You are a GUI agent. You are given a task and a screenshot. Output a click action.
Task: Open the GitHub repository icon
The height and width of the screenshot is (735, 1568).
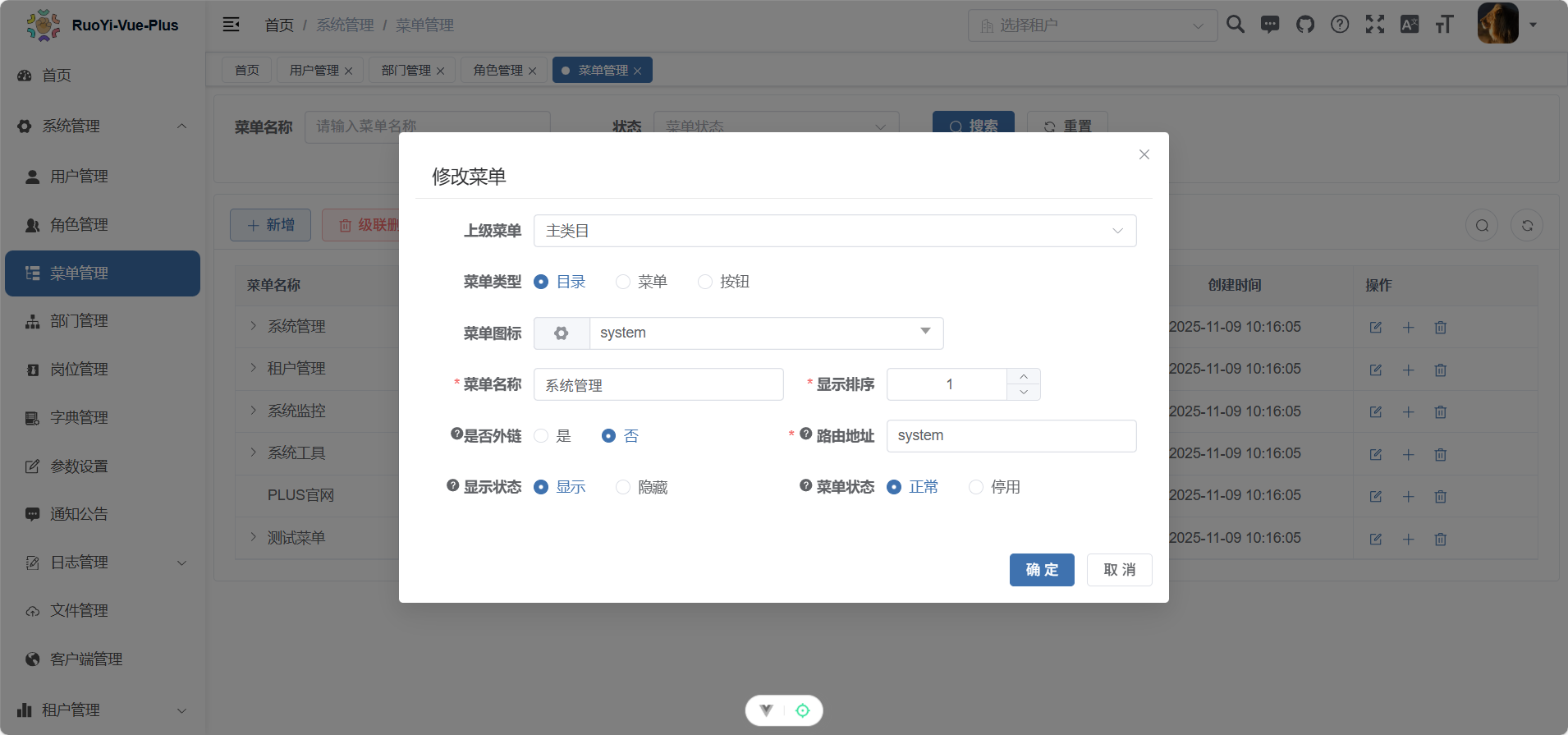tap(1304, 25)
